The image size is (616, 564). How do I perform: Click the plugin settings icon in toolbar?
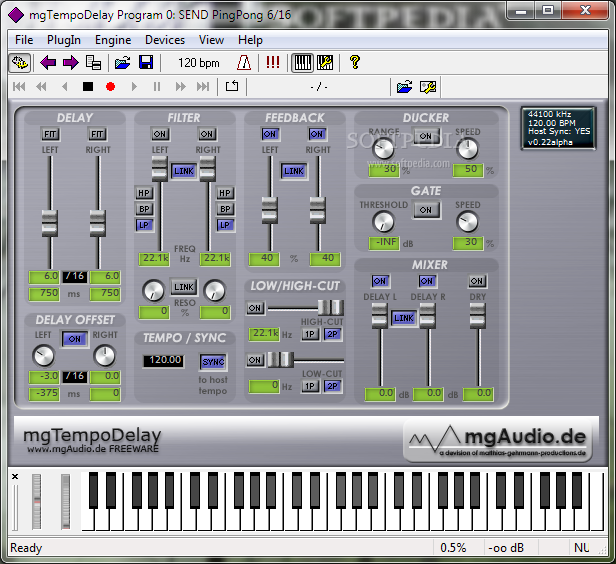pos(20,63)
